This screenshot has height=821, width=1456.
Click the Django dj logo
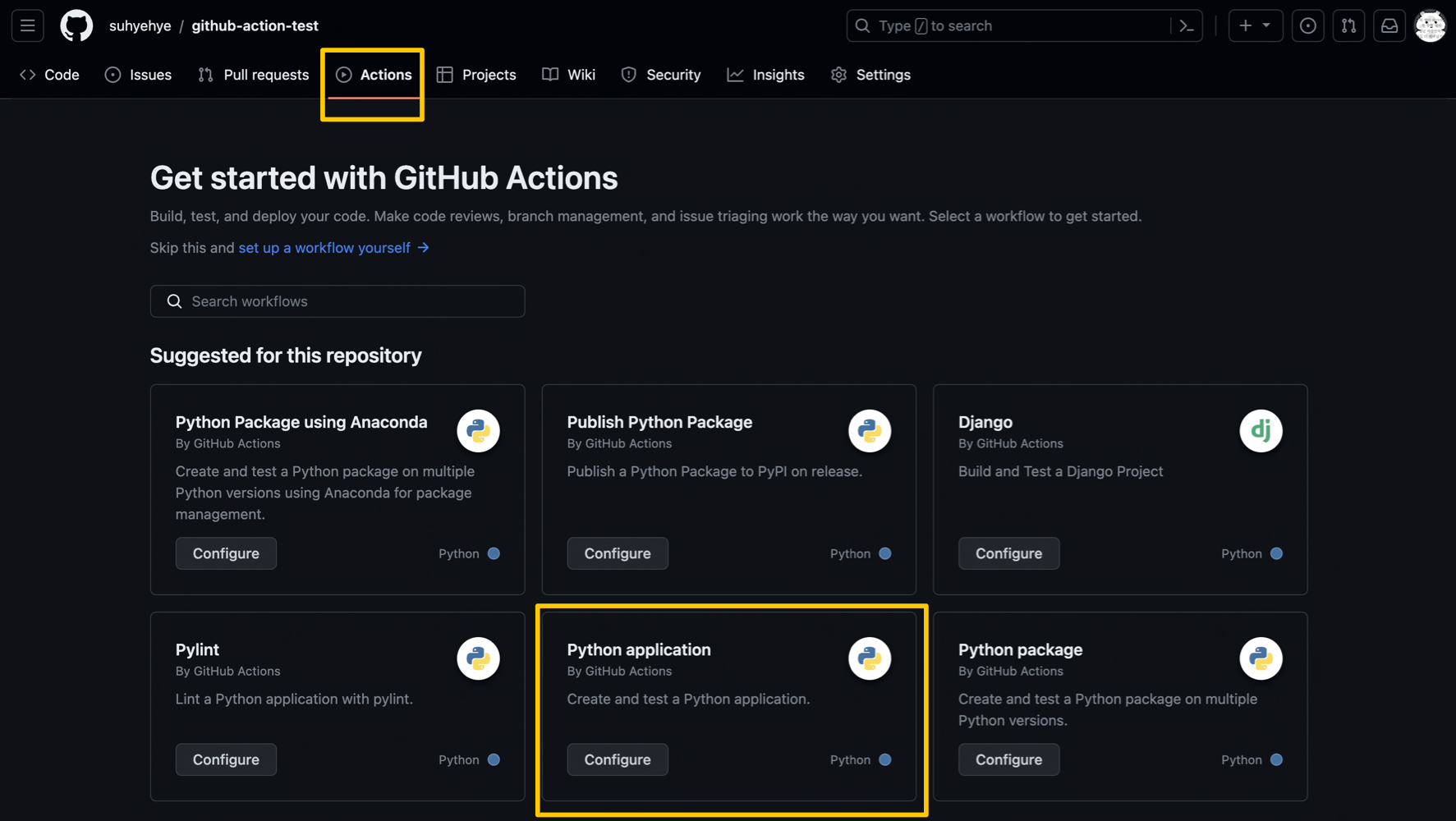[1261, 431]
